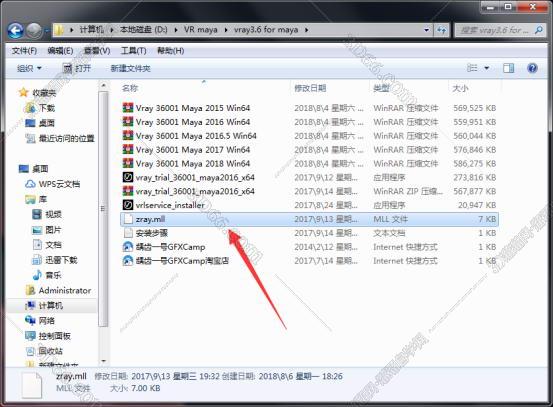Click the WinRAR icon of Vray 36001 Maya 2018 Win64
Viewport: 553px width, 407px height.
(127, 163)
